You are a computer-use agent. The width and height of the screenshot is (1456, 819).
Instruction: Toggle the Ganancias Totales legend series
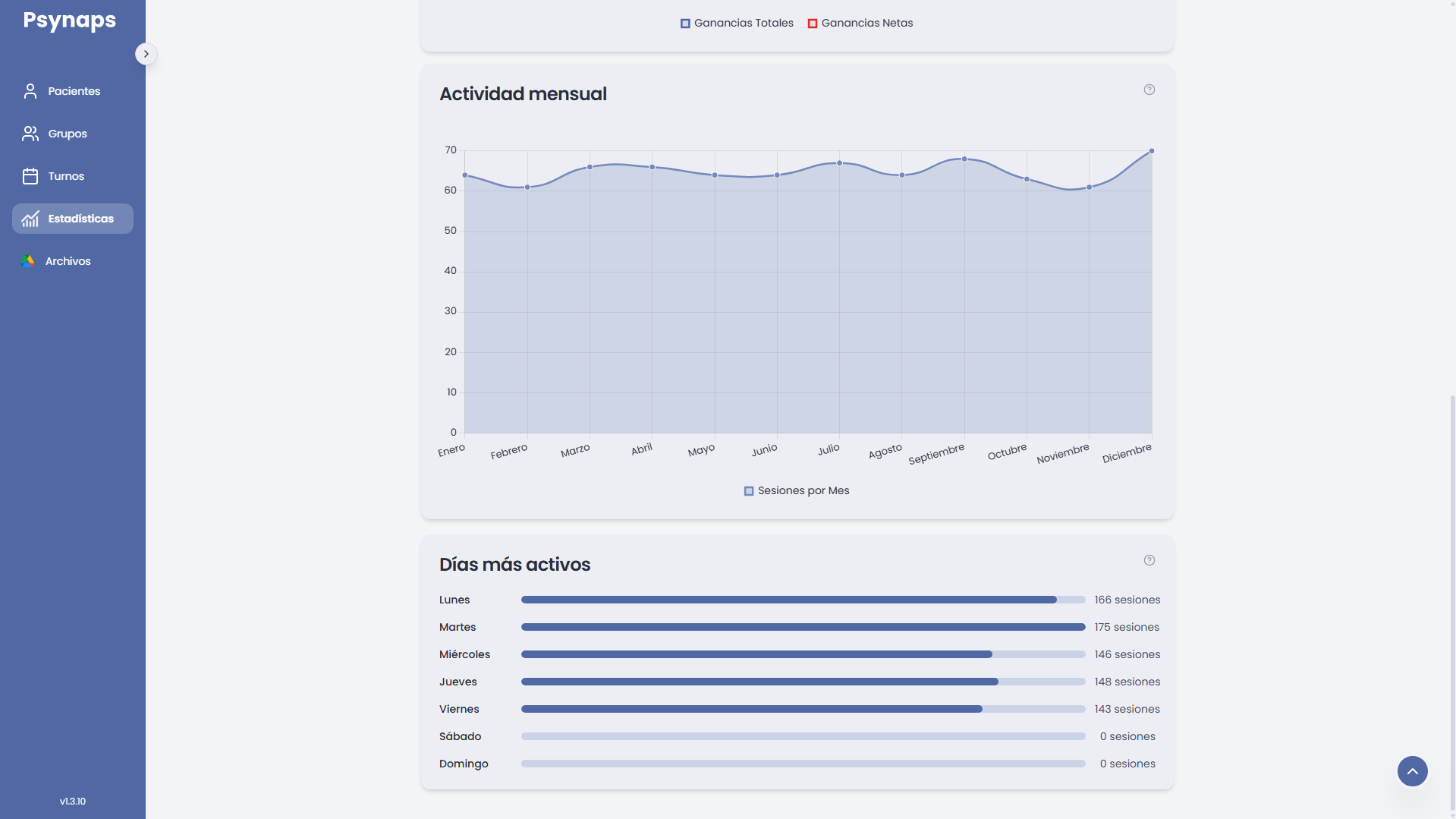(x=737, y=24)
